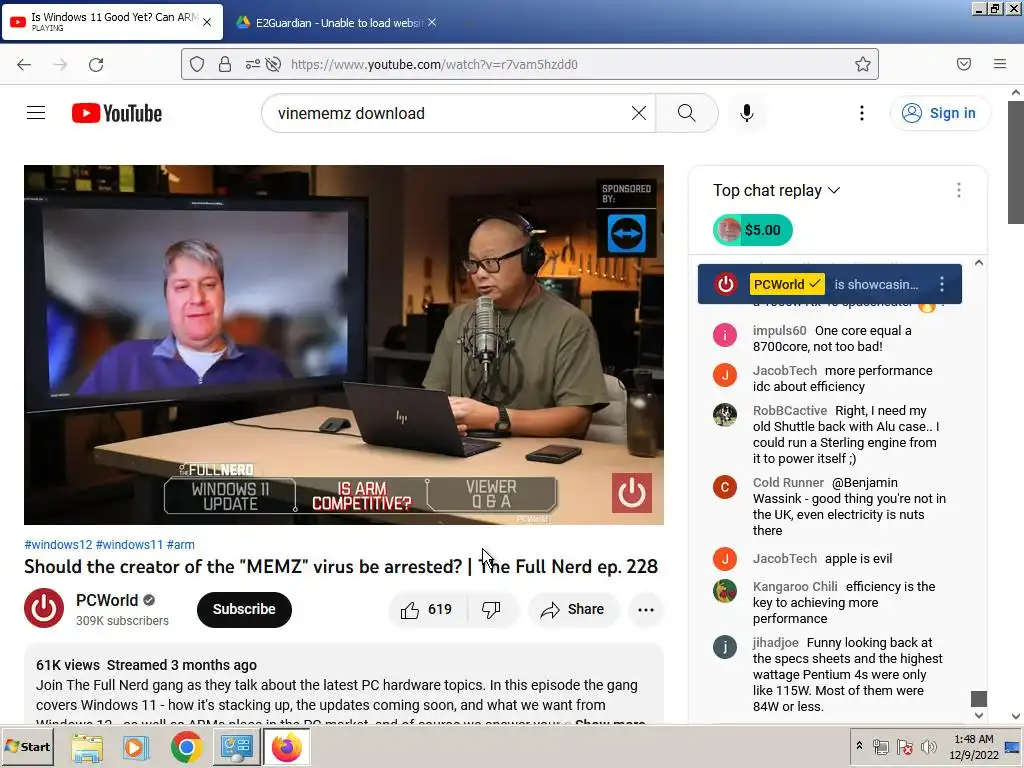This screenshot has width=1024, height=768.
Task: Click the impuls60 chat message username
Action: click(779, 330)
